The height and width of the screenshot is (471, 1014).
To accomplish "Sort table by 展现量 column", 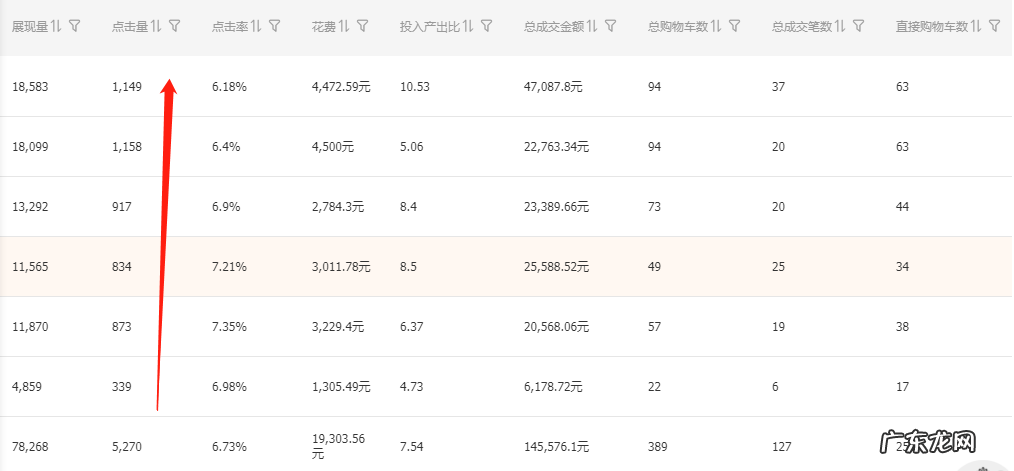I will tap(57, 26).
